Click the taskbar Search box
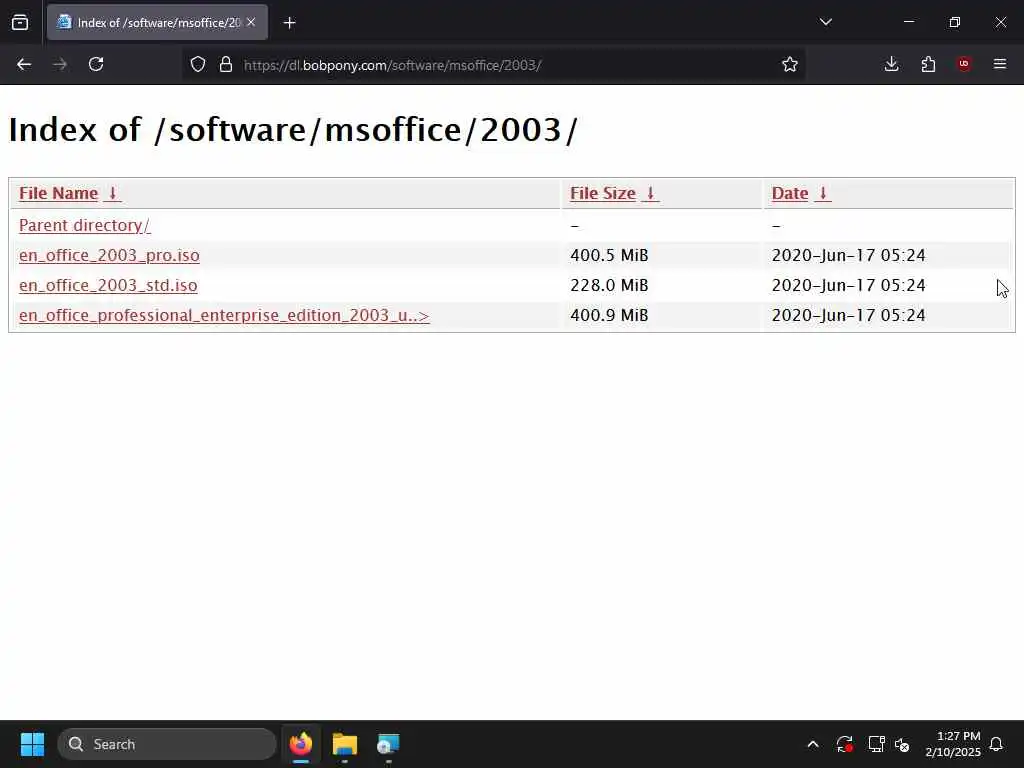 tap(167, 744)
